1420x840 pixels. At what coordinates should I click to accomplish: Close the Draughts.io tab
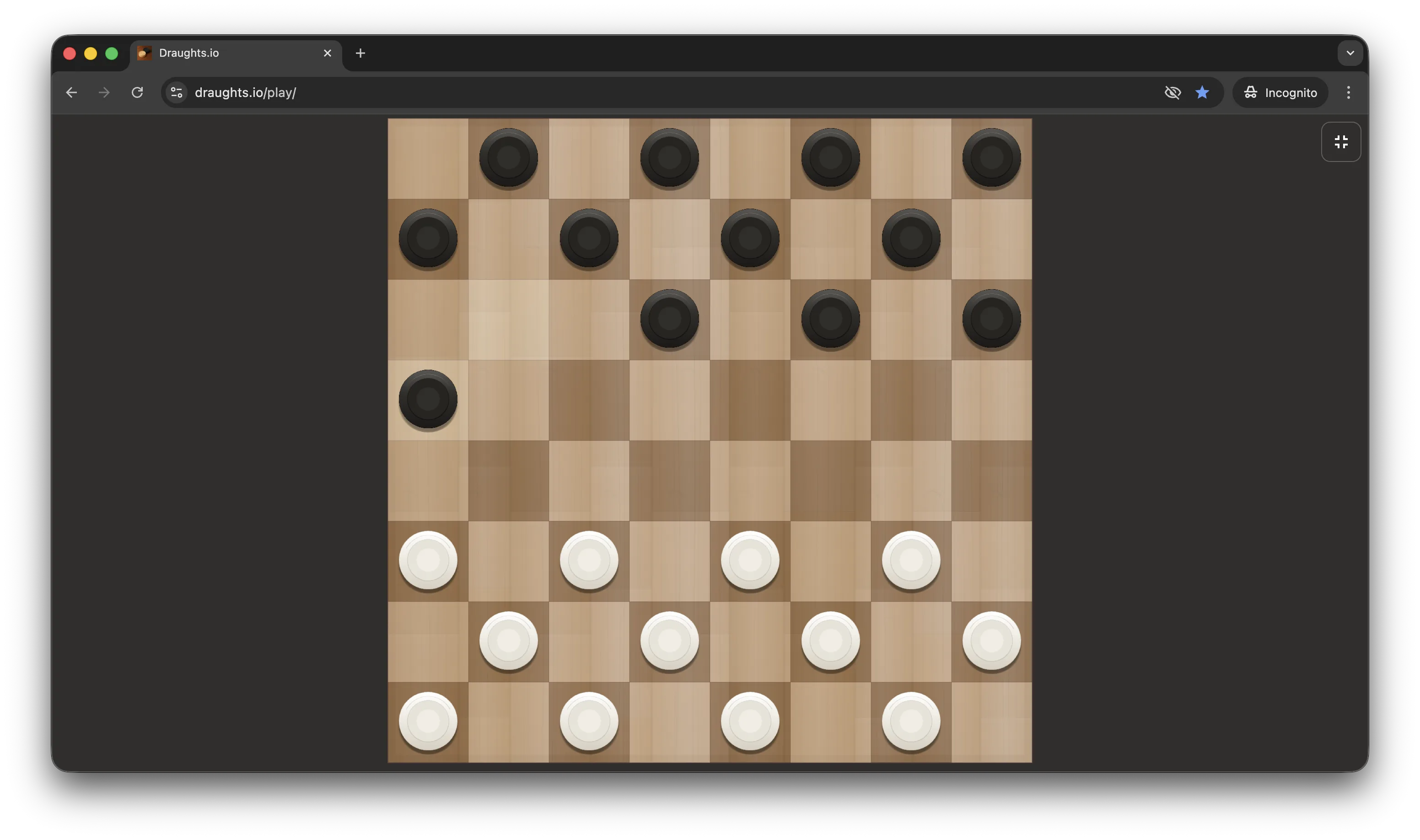click(x=328, y=53)
